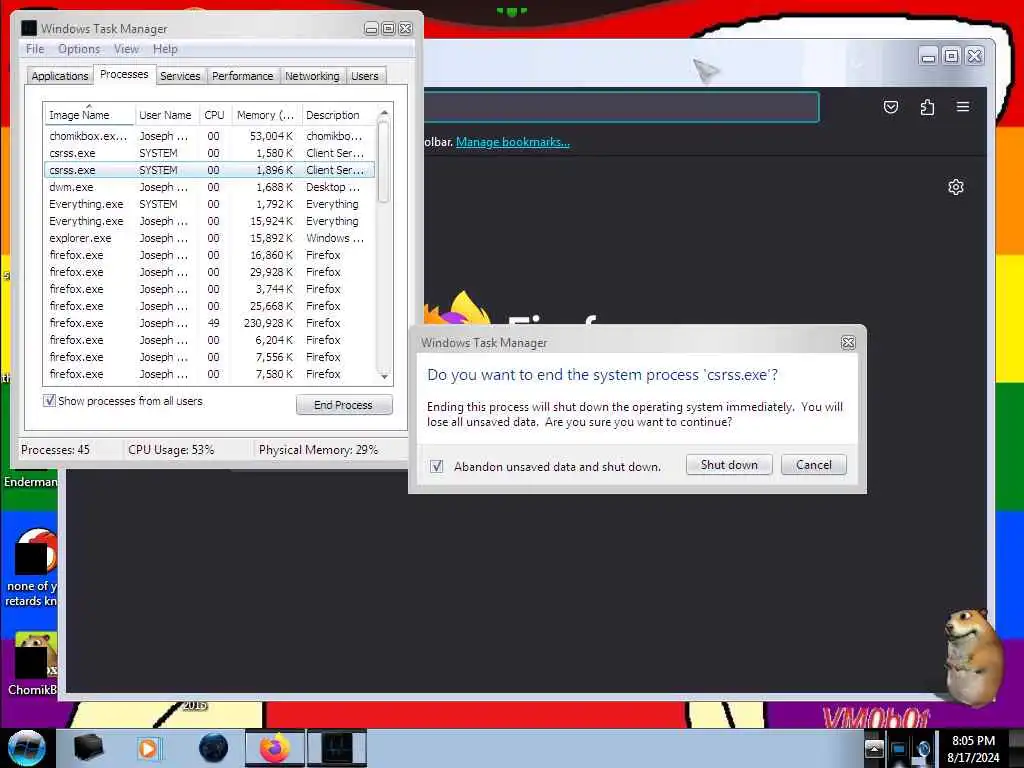Switch to the Networking tab

click(x=312, y=76)
